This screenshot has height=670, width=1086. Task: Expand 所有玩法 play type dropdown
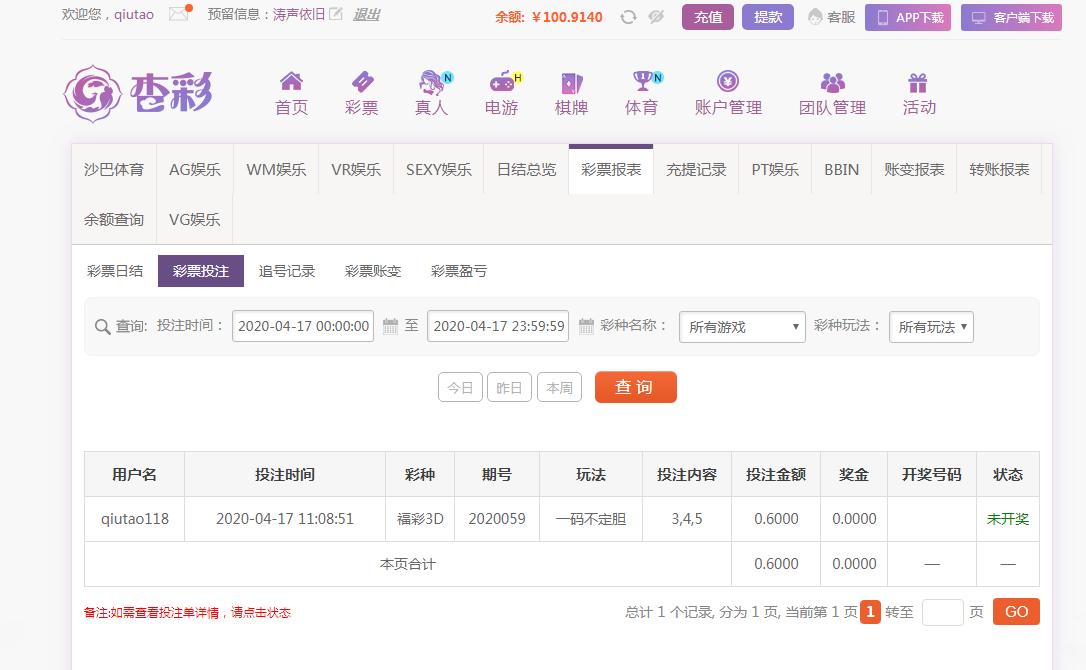[932, 327]
